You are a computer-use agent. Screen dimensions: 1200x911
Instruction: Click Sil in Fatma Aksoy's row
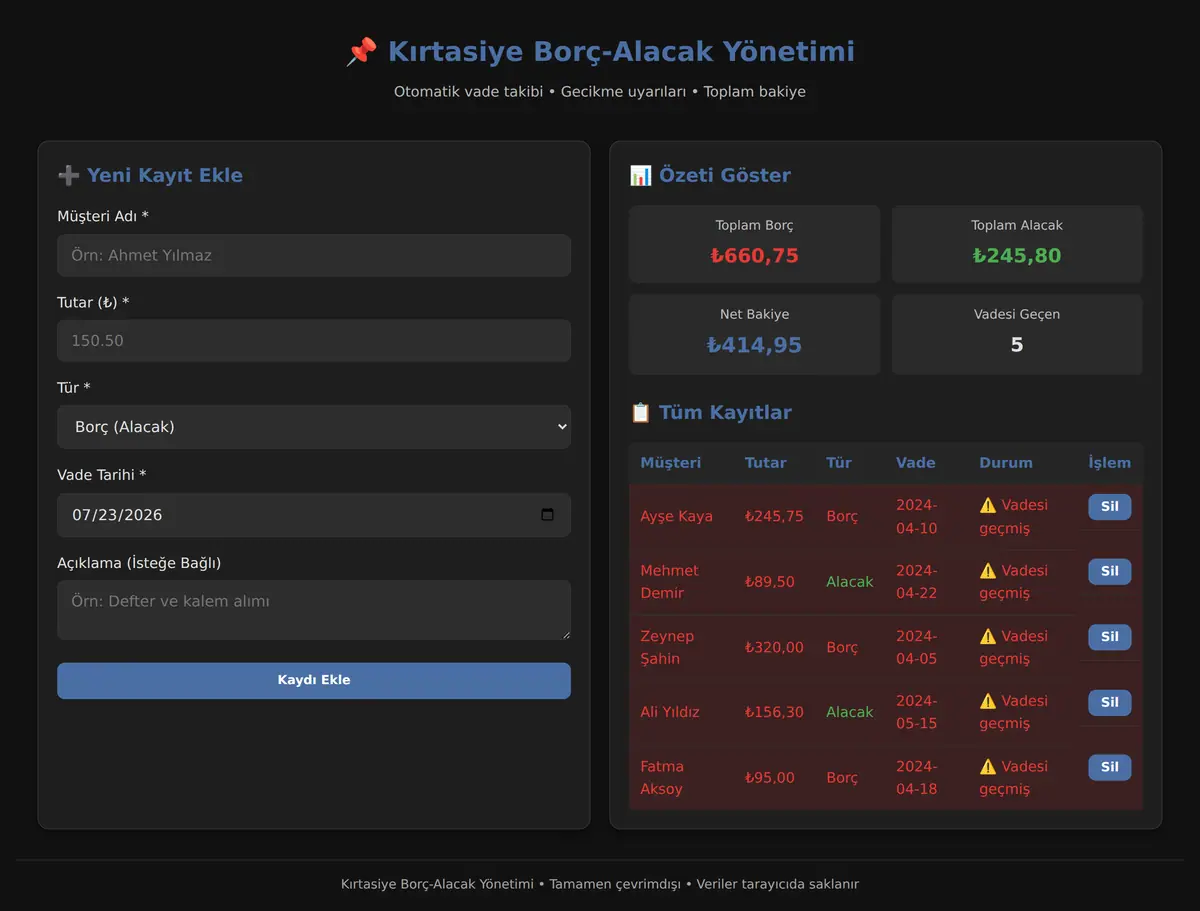tap(1110, 768)
